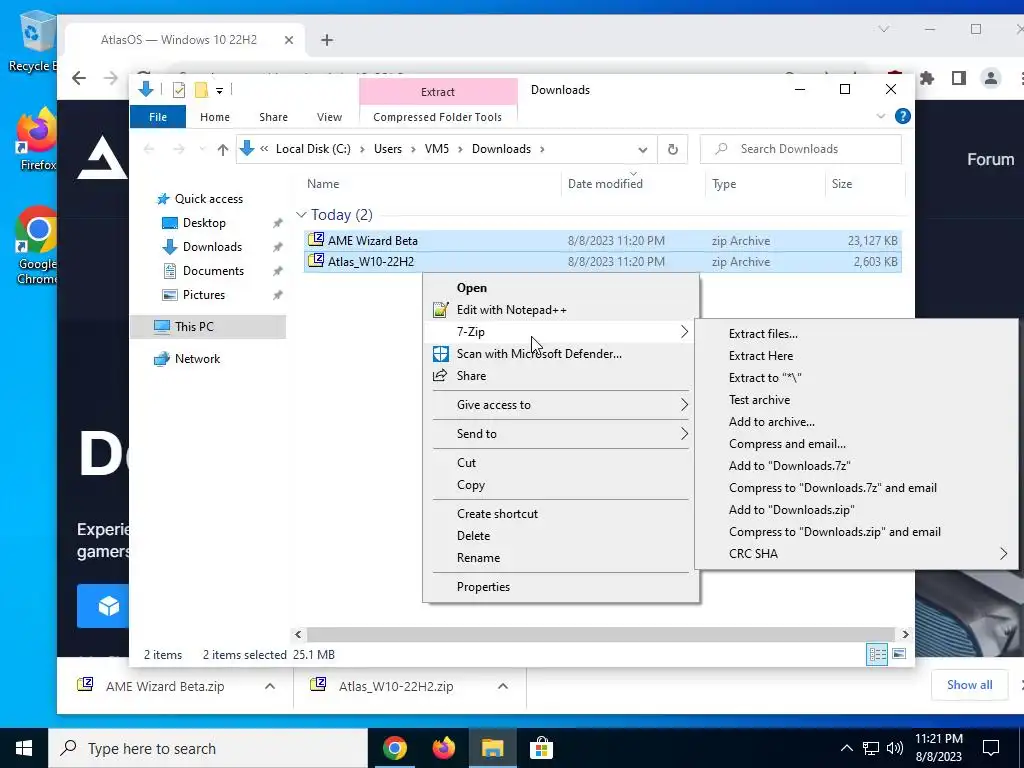Click Open in the context menu
The width and height of the screenshot is (1024, 768).
coord(472,288)
